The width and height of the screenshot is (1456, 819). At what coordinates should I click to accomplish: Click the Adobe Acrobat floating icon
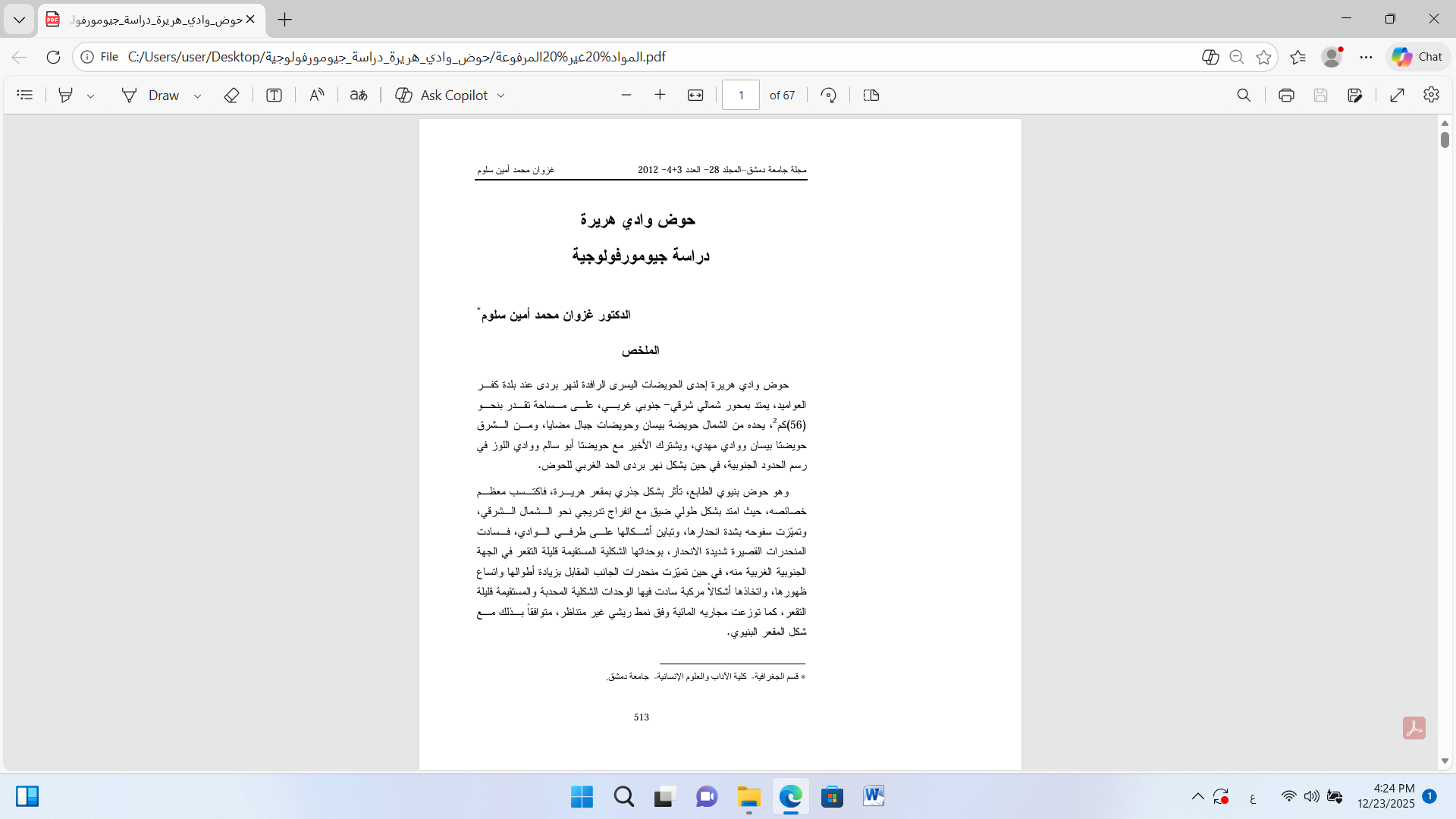tap(1414, 728)
